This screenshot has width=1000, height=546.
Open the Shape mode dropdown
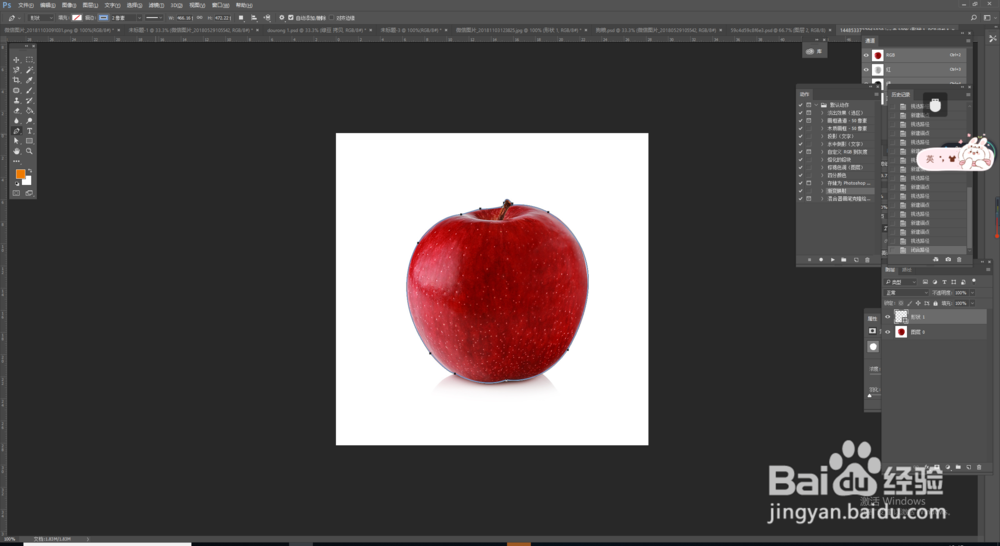41,18
